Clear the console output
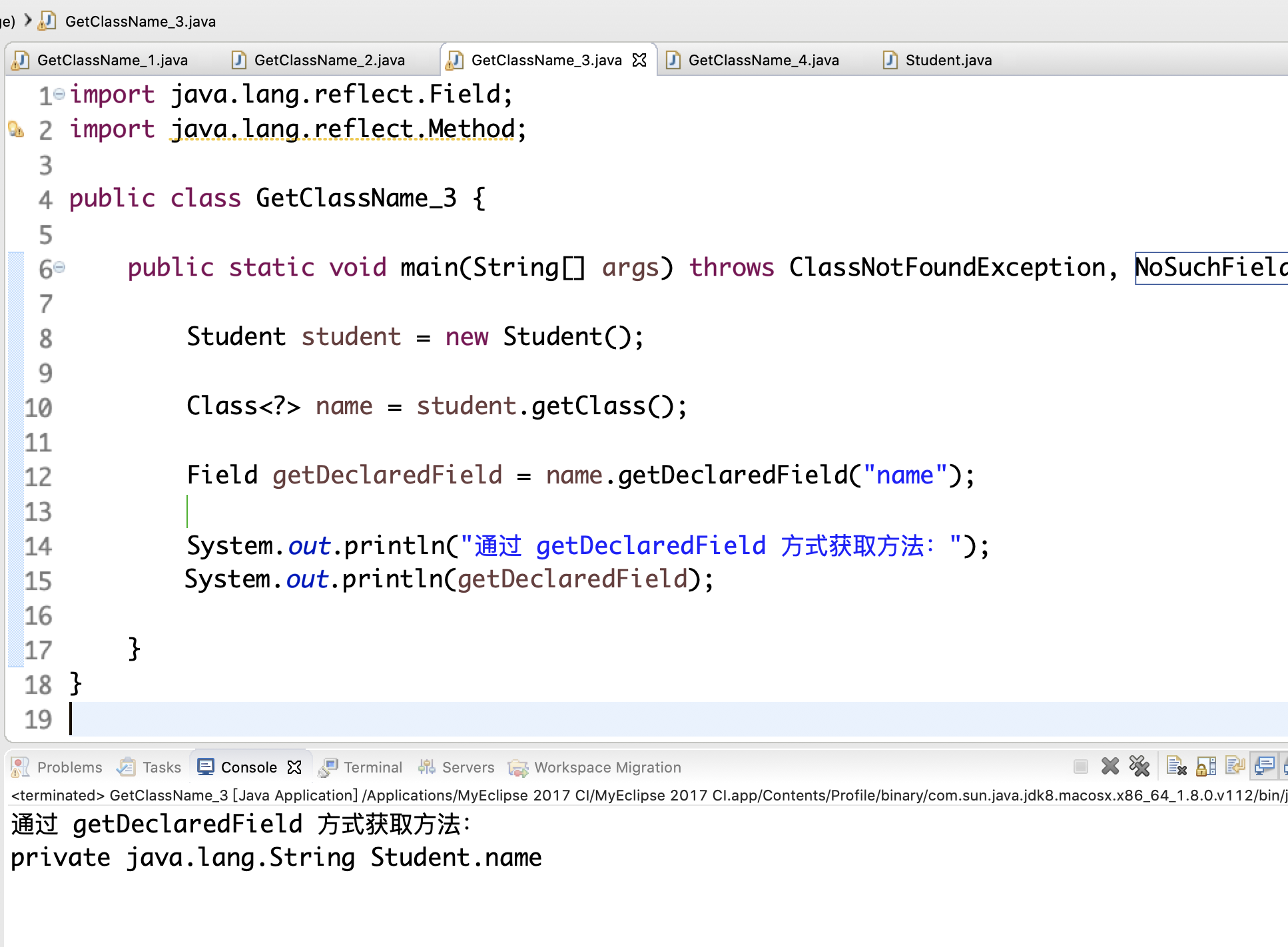 1176,767
